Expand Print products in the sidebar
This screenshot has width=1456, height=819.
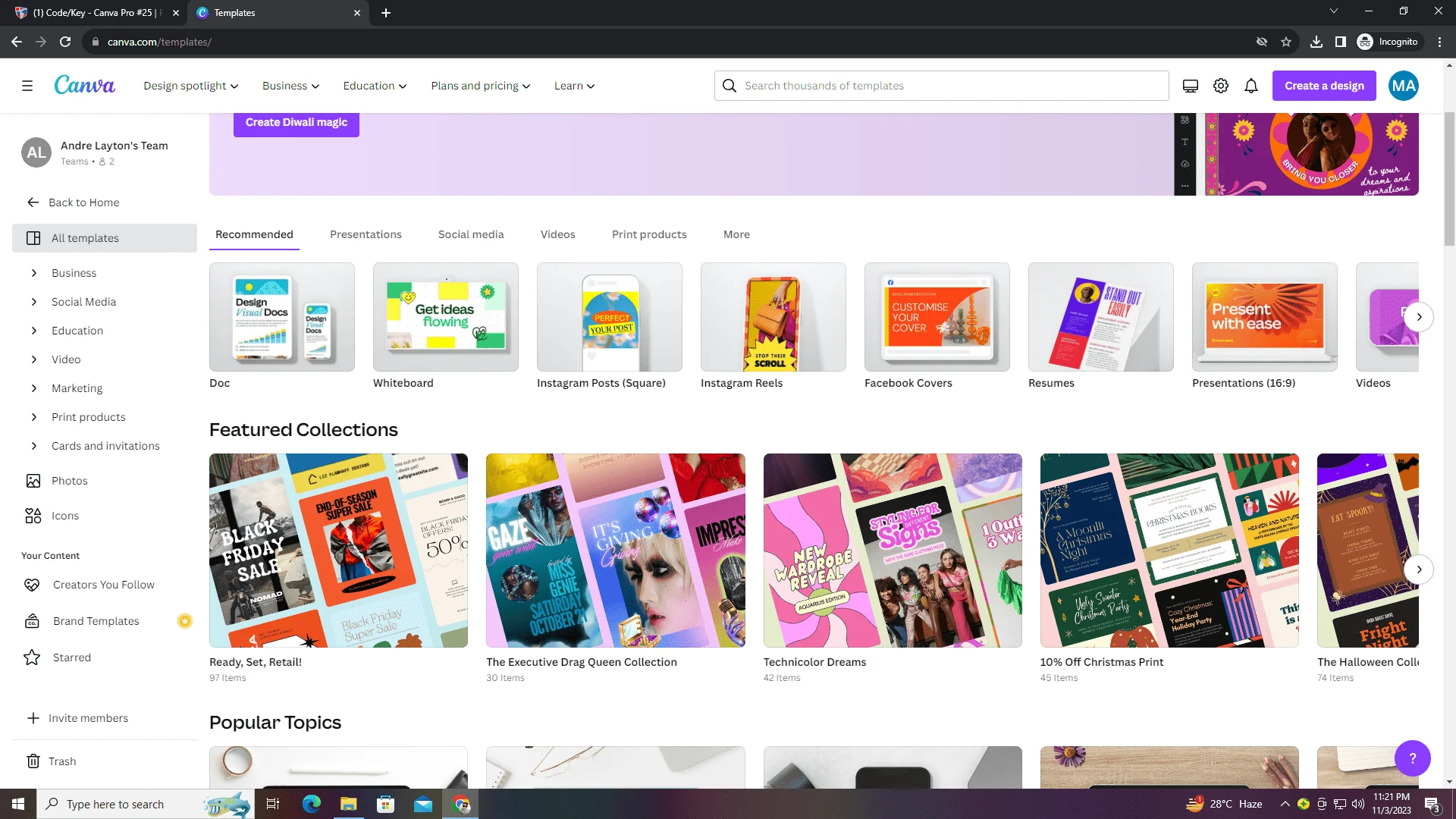pyautogui.click(x=33, y=417)
